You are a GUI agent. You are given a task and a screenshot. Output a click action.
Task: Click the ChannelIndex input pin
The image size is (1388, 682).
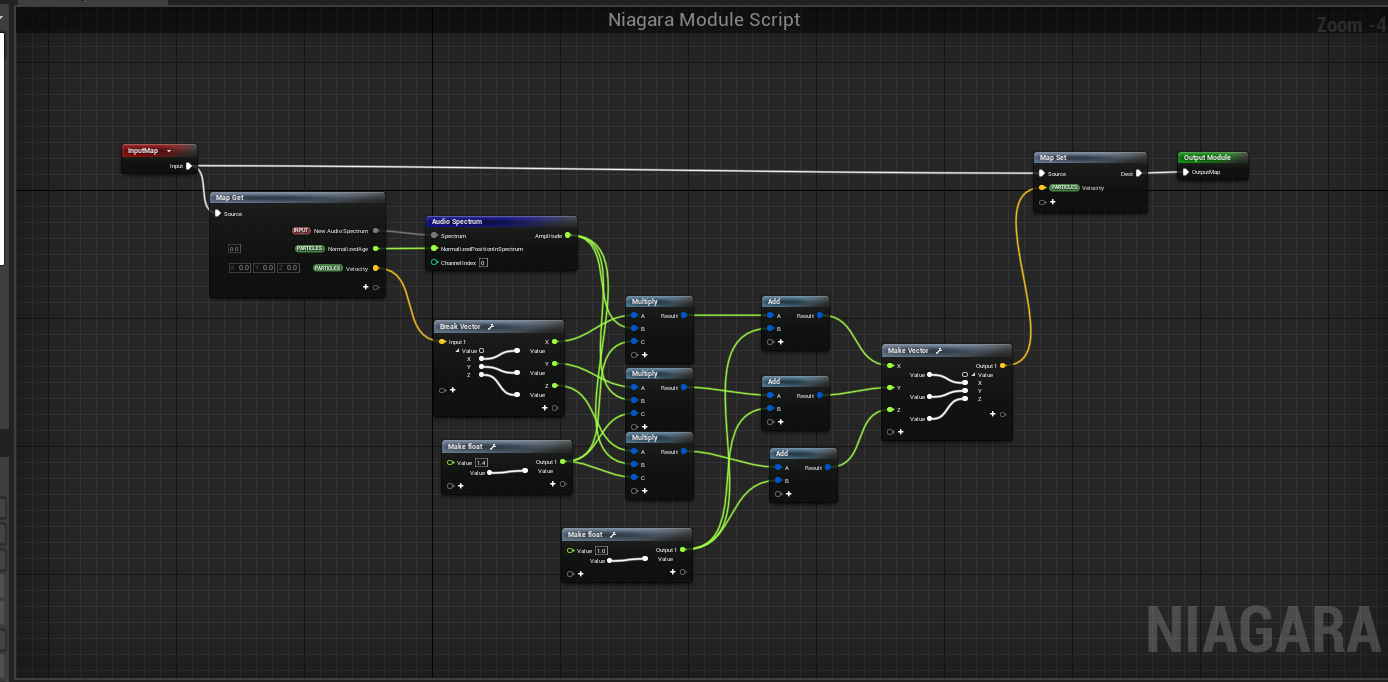pos(434,262)
